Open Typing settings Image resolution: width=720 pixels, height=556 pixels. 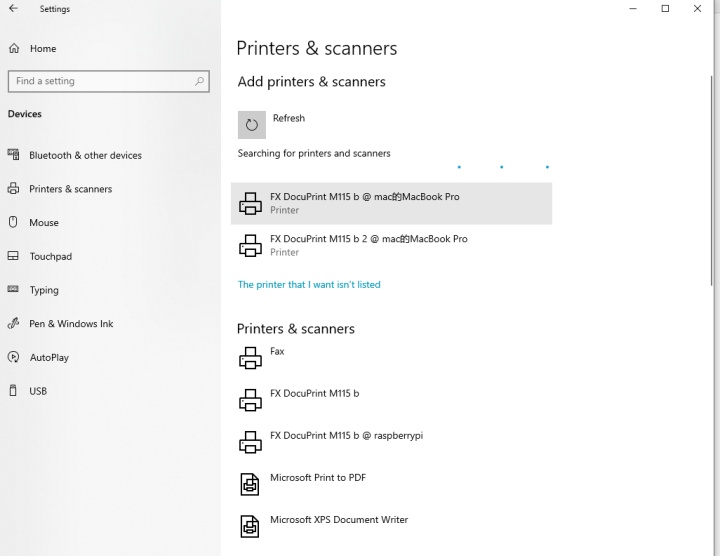44,290
